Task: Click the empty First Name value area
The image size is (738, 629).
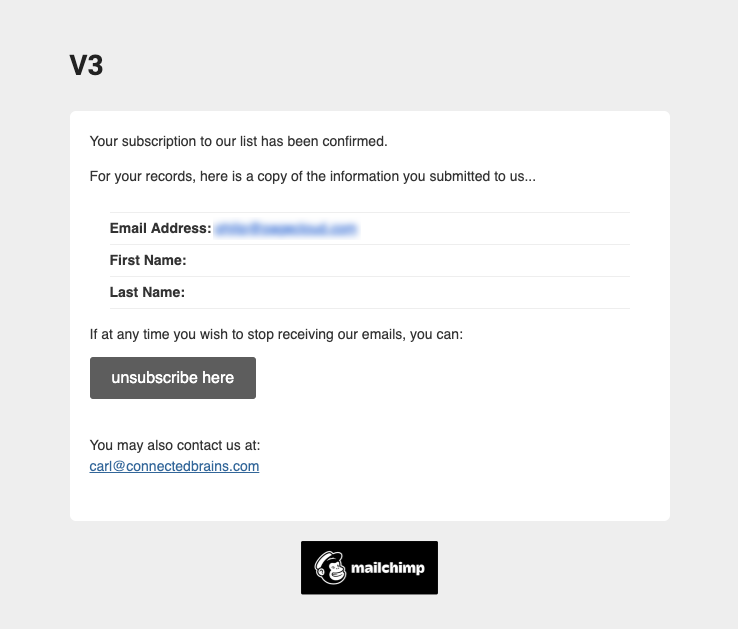Action: [408, 260]
